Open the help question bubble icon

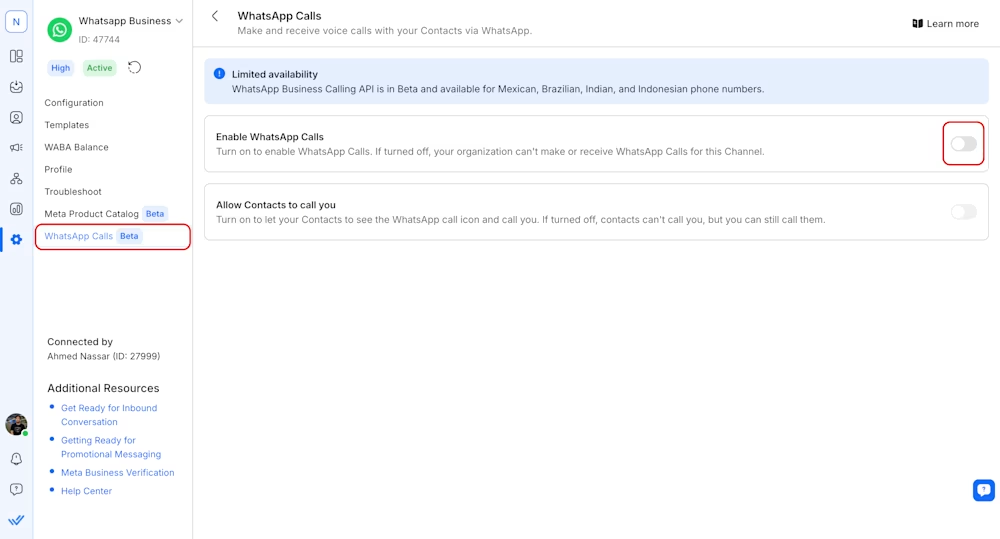[16, 489]
